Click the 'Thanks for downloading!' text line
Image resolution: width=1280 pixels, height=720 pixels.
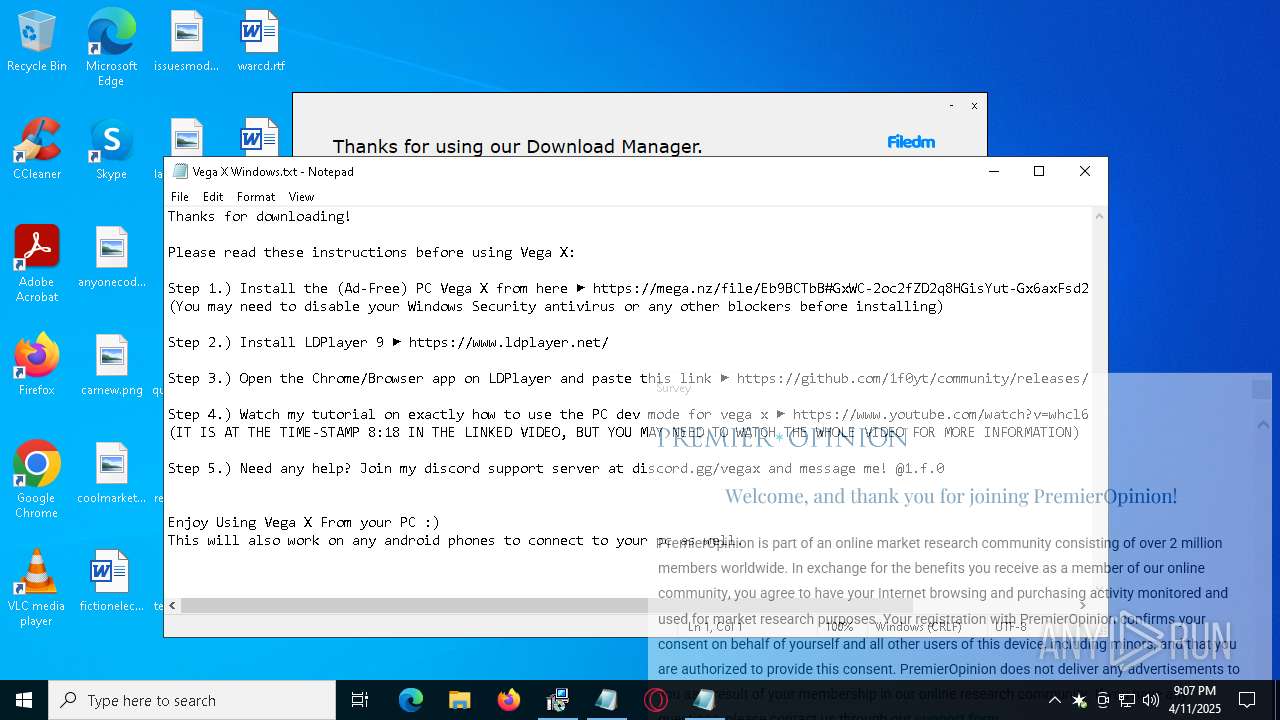[259, 216]
